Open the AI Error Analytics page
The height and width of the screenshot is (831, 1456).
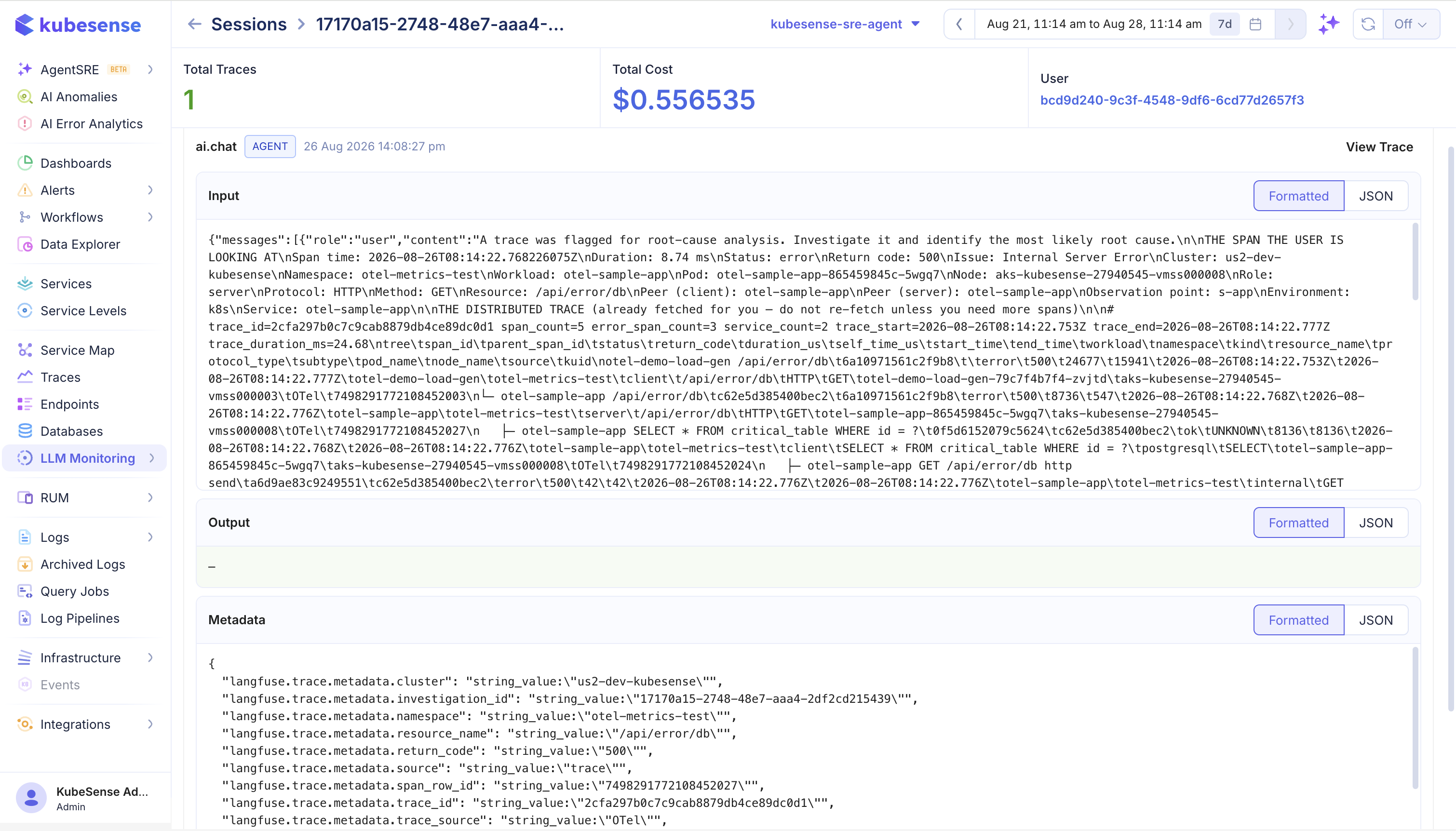click(x=91, y=124)
